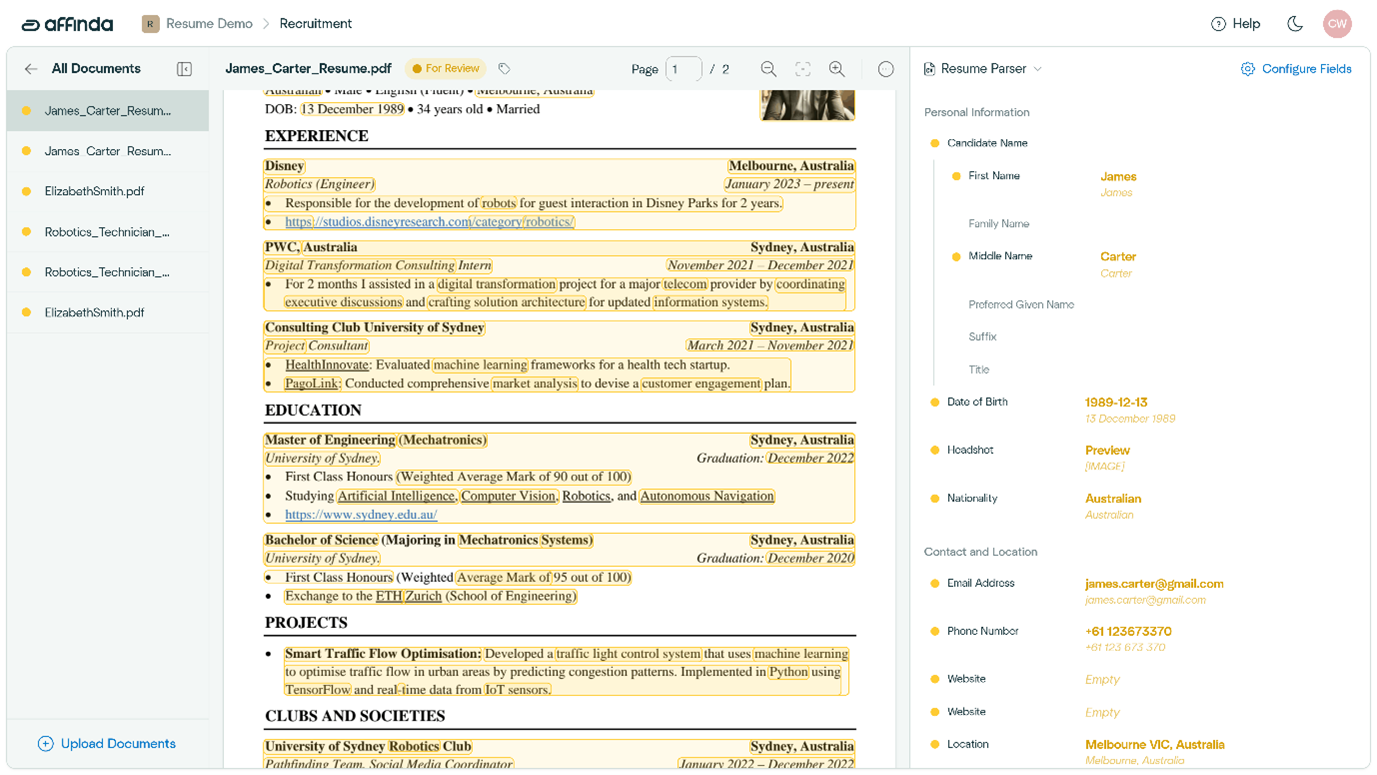1377x775 pixels.
Task: Click Configure Fields
Action: pos(1296,69)
